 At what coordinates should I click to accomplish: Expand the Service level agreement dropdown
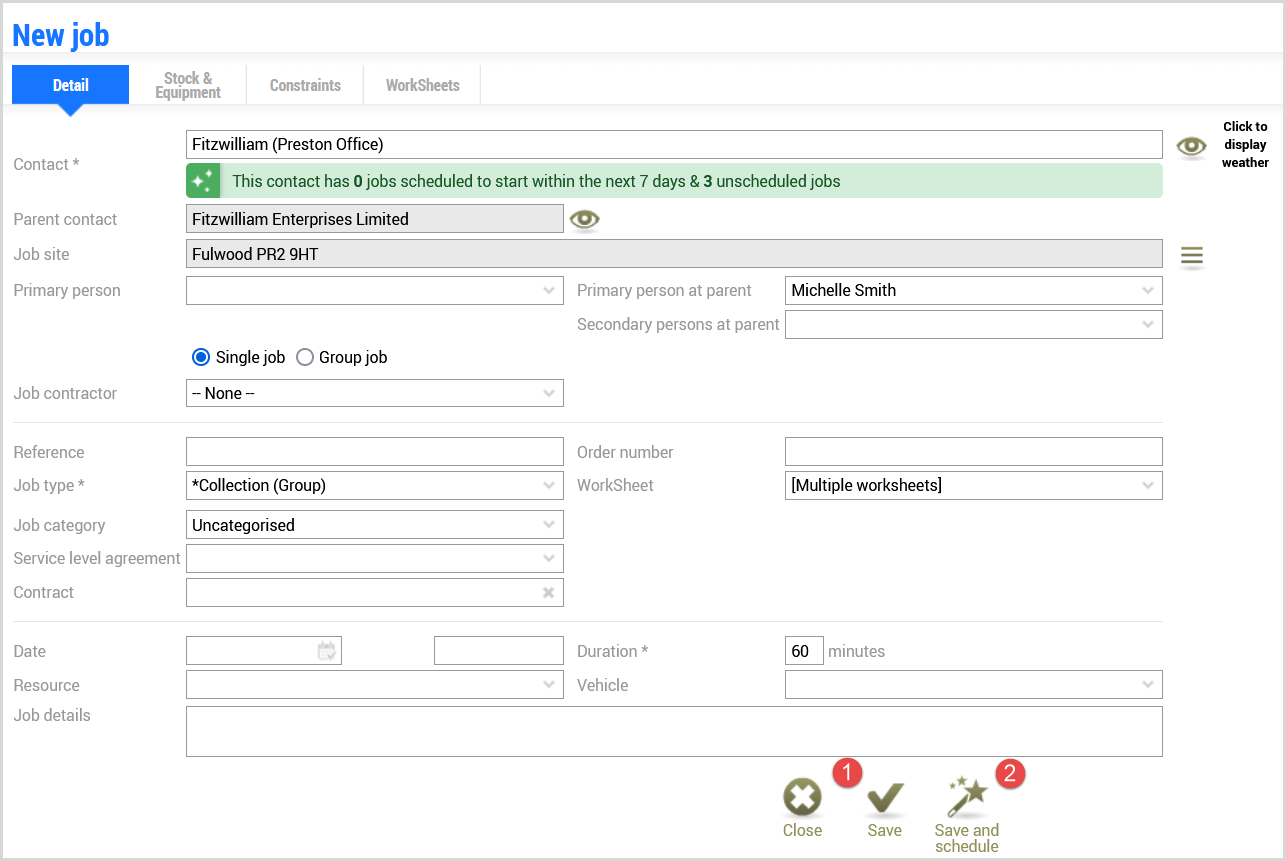click(375, 558)
